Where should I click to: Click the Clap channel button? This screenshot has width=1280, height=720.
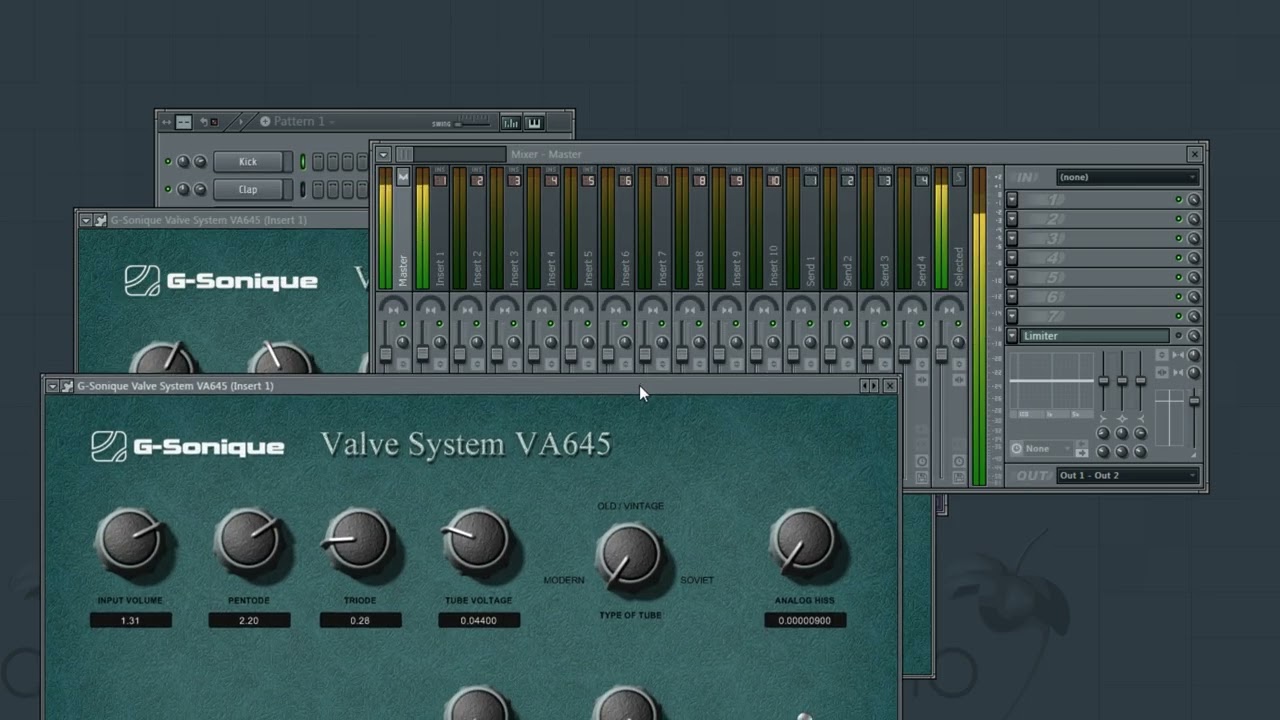[248, 189]
